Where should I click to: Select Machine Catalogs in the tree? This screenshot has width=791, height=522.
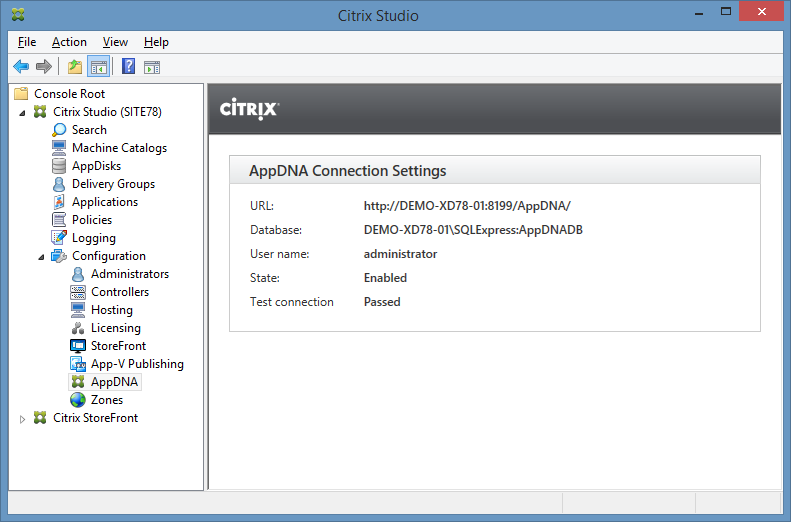[x=120, y=148]
